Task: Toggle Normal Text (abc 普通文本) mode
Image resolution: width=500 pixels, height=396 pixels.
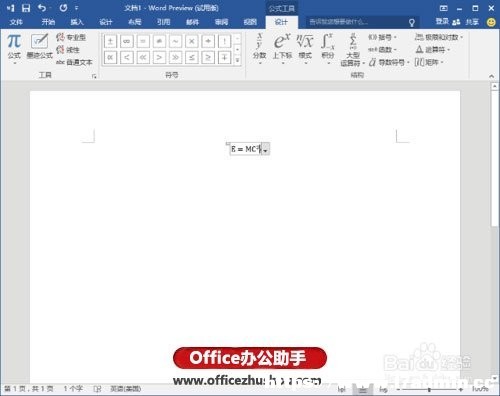Action: pos(74,62)
